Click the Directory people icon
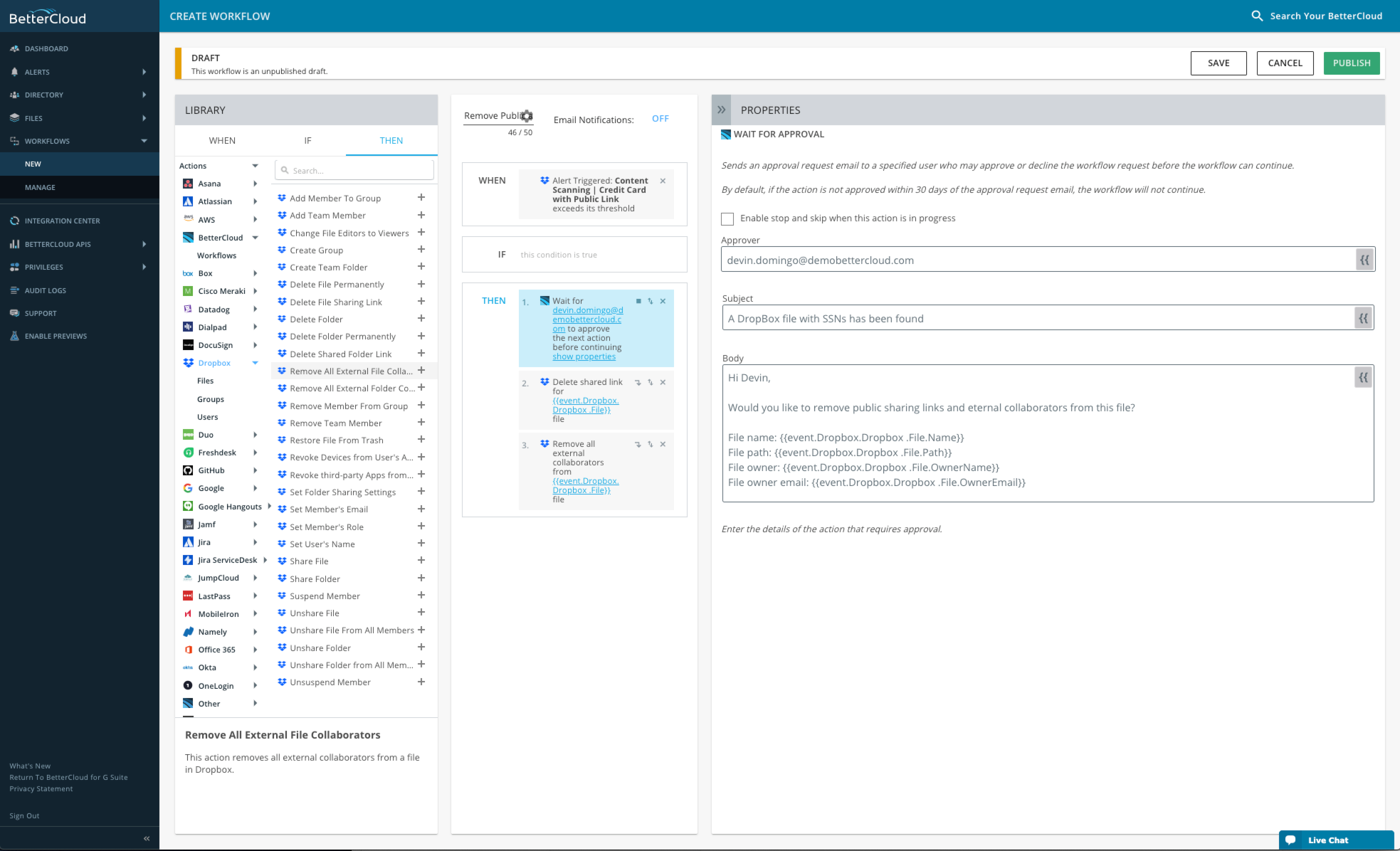Screen dimensions: 1400x851 pyautogui.click(x=14, y=95)
